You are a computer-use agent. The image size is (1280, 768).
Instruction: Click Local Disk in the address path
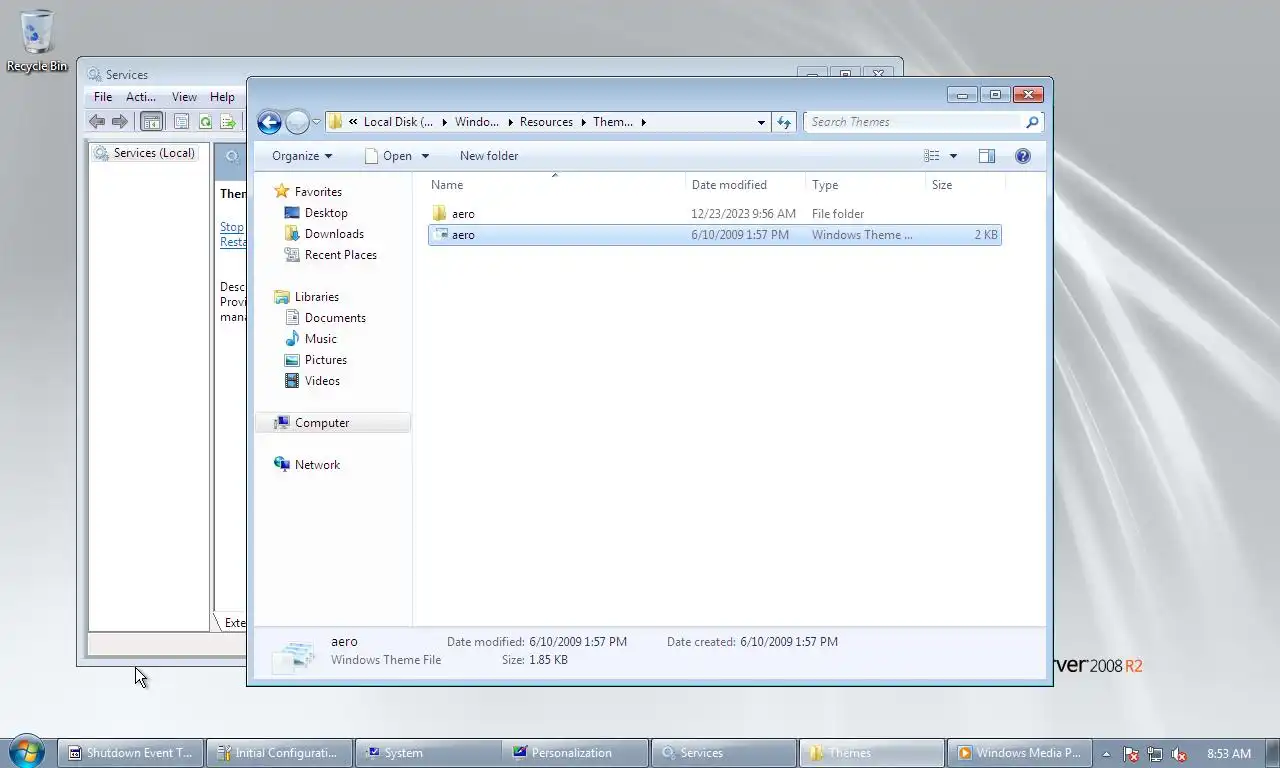click(398, 122)
